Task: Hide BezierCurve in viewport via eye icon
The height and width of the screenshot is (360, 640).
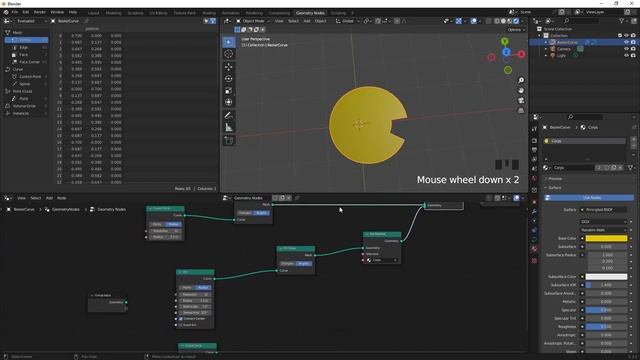Action: 626,42
